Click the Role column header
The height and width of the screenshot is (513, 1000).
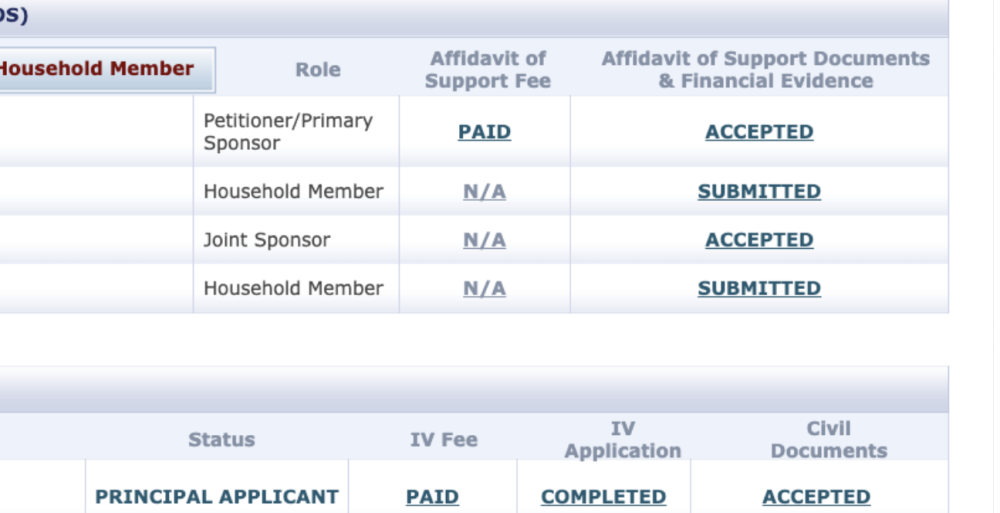(x=318, y=70)
